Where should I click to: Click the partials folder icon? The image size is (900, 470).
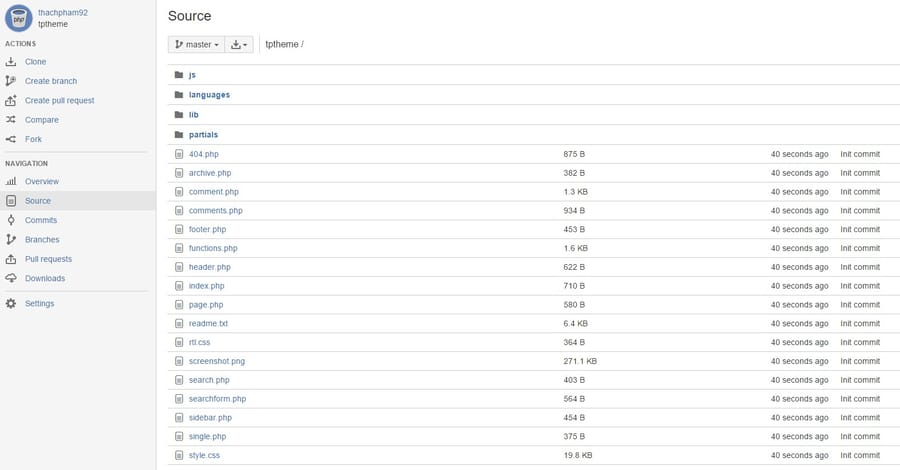[179, 135]
